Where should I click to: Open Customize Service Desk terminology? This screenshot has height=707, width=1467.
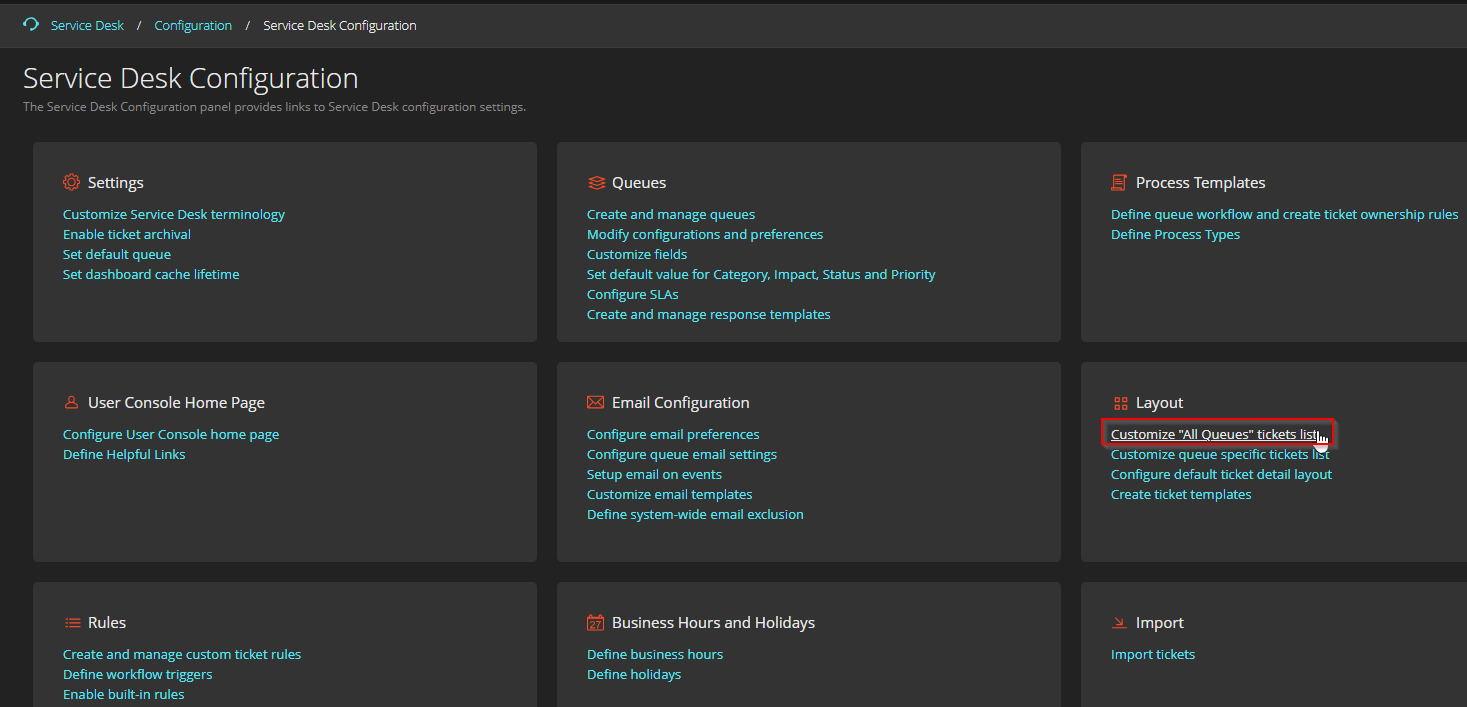173,213
